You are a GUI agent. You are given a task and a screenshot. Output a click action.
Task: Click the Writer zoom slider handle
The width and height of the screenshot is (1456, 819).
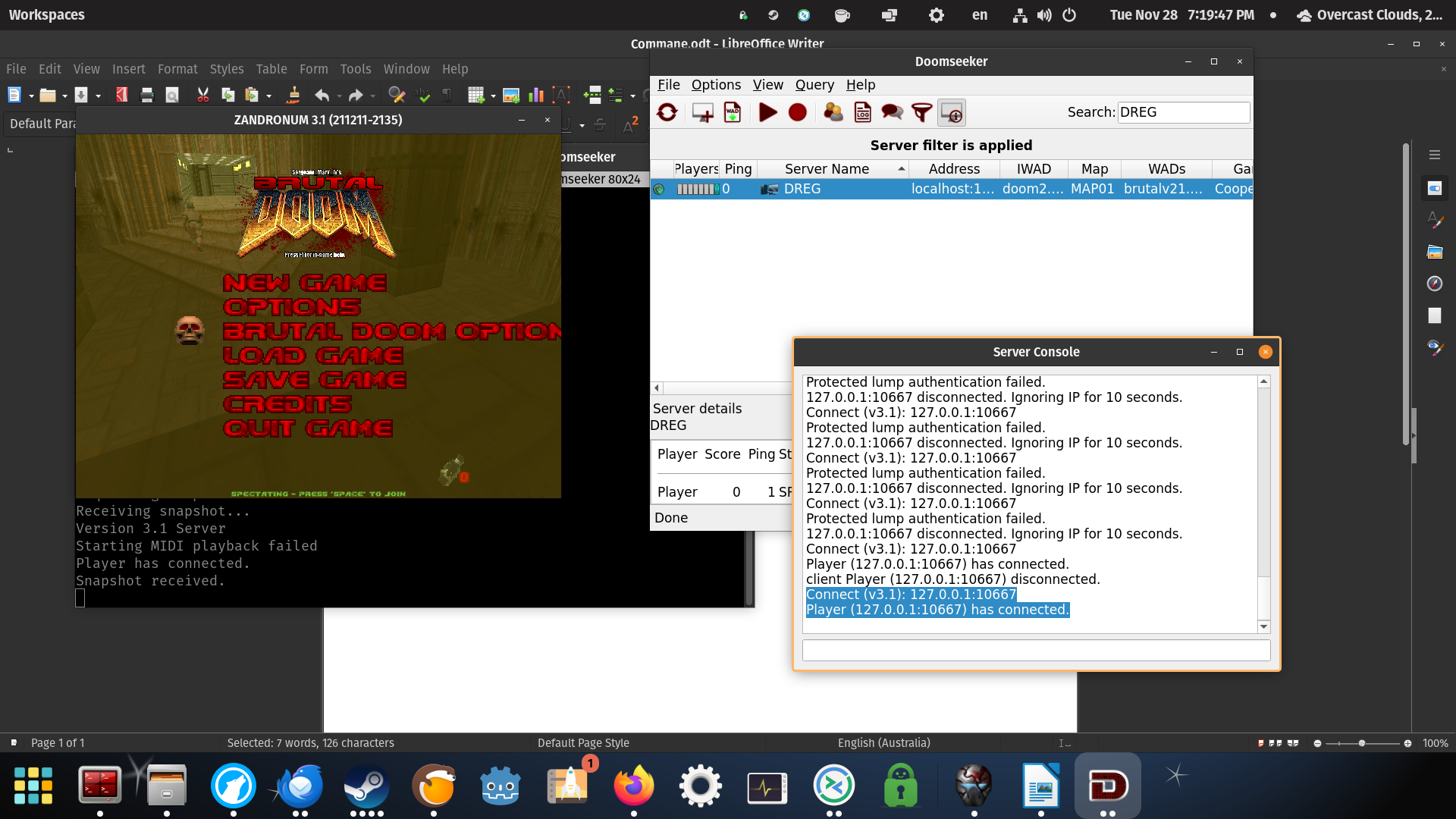1362,743
